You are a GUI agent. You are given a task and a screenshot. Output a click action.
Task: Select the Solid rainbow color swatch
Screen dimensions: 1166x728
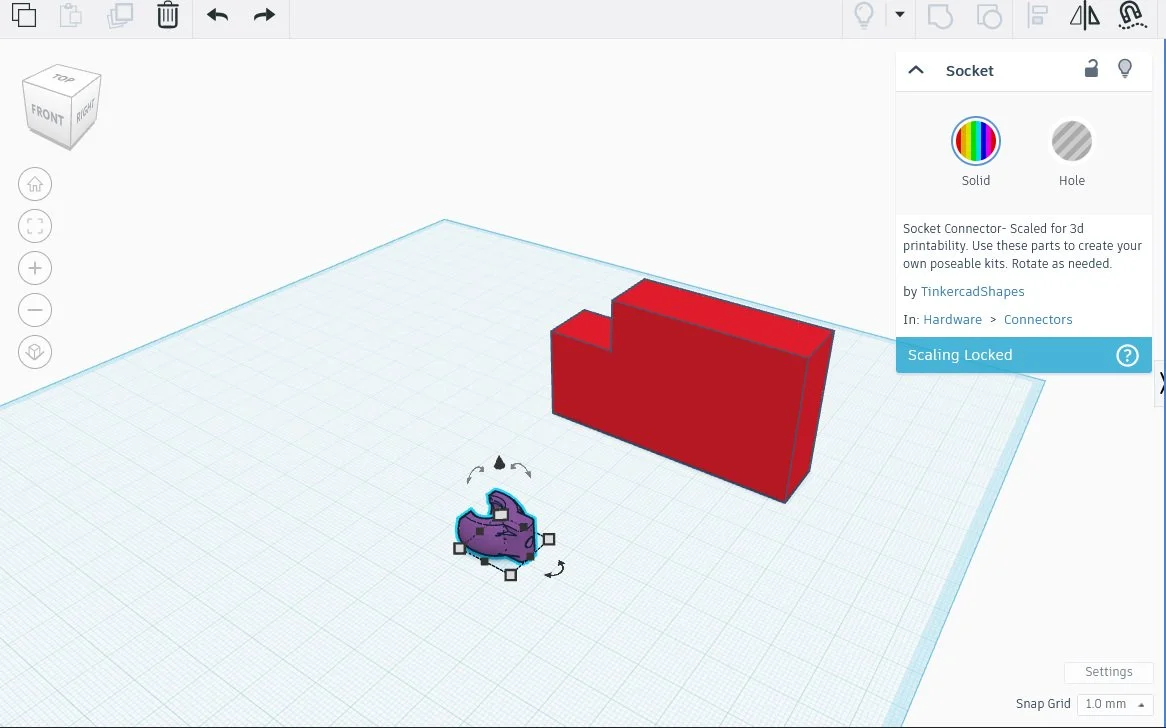click(976, 141)
